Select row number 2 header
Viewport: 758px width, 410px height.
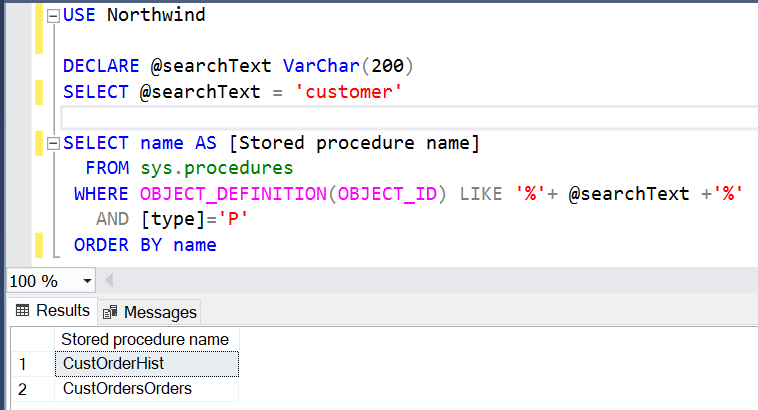coord(33,389)
